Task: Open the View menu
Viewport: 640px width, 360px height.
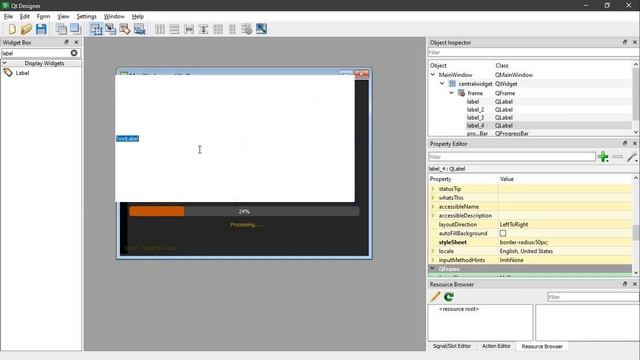Action: click(63, 16)
